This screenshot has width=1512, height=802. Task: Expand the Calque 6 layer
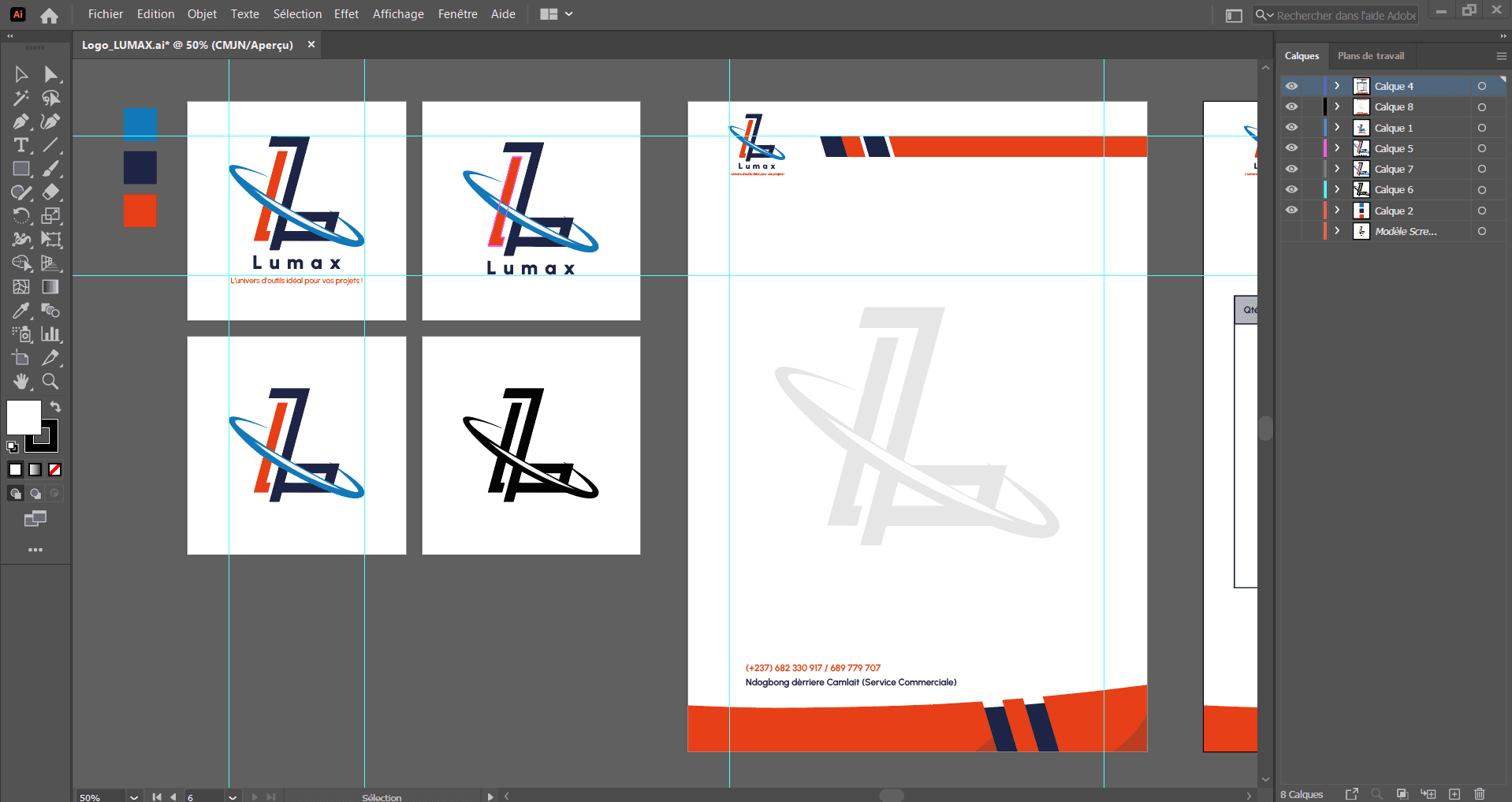click(1337, 189)
